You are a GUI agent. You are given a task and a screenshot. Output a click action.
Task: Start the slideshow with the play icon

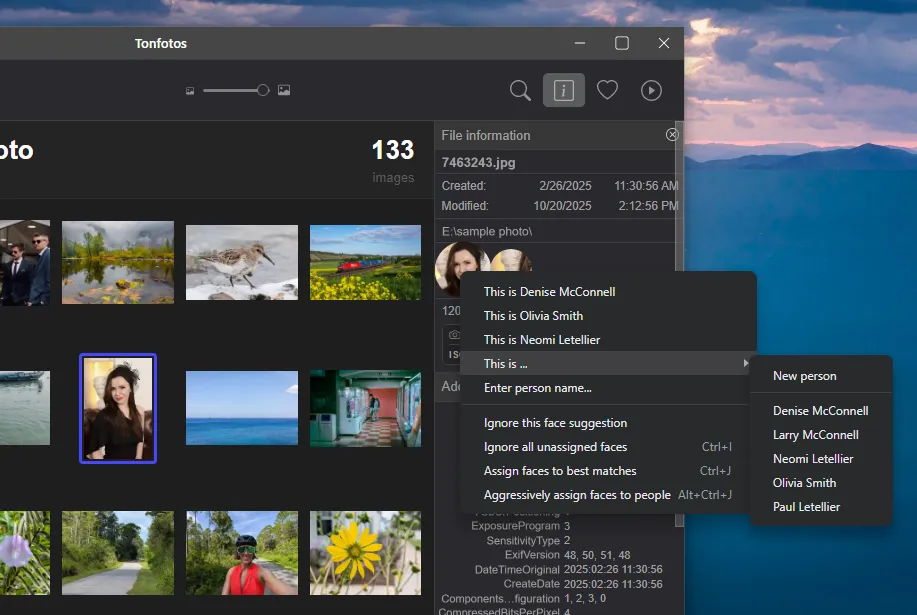[651, 90]
